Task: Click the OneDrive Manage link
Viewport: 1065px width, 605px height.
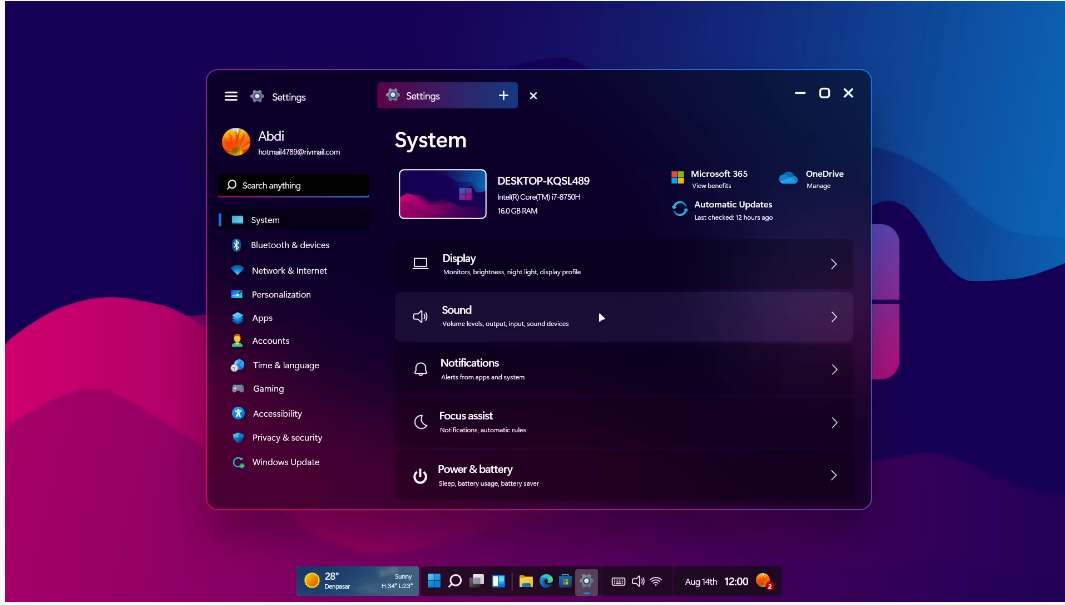Action: point(818,186)
